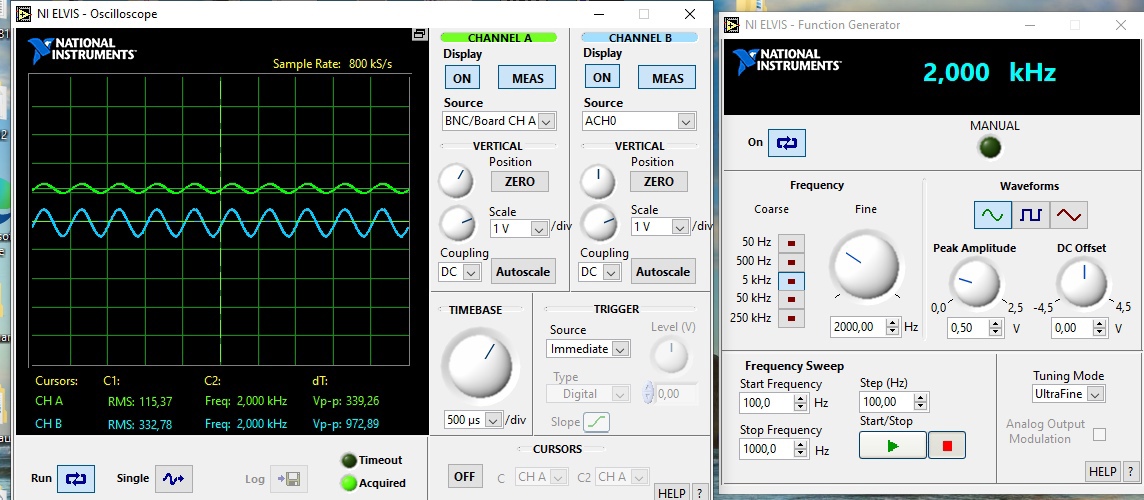Click the Stop Frequency 1000,0 input field

coord(766,448)
